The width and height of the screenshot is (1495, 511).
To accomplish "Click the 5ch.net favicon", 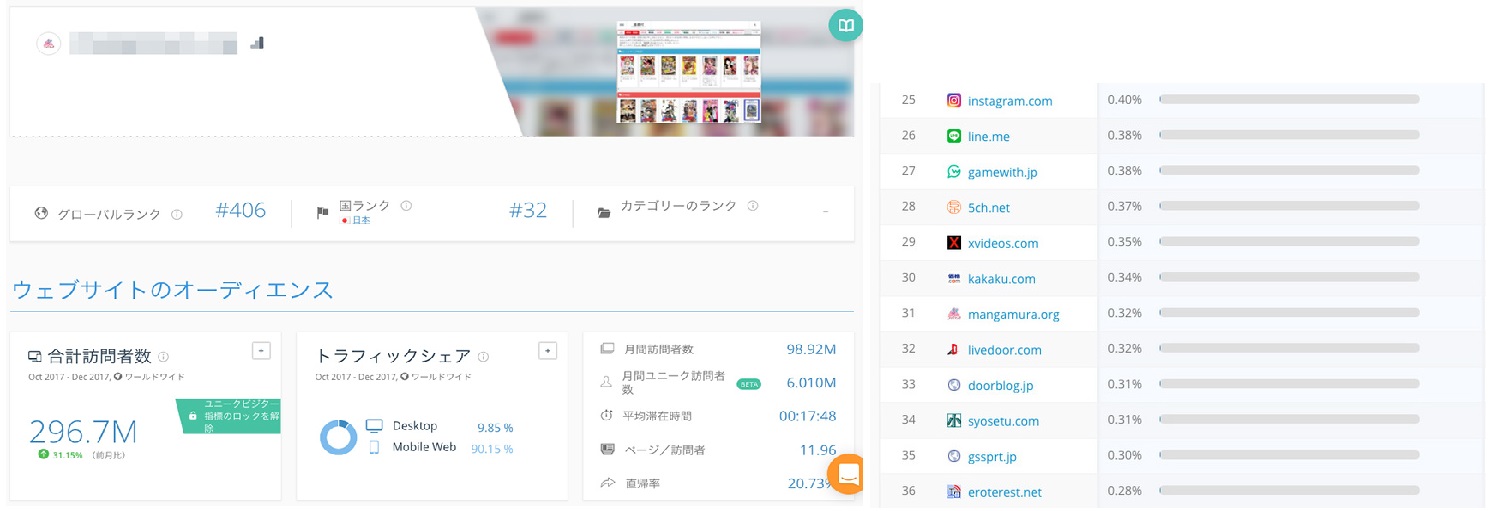I will (954, 207).
